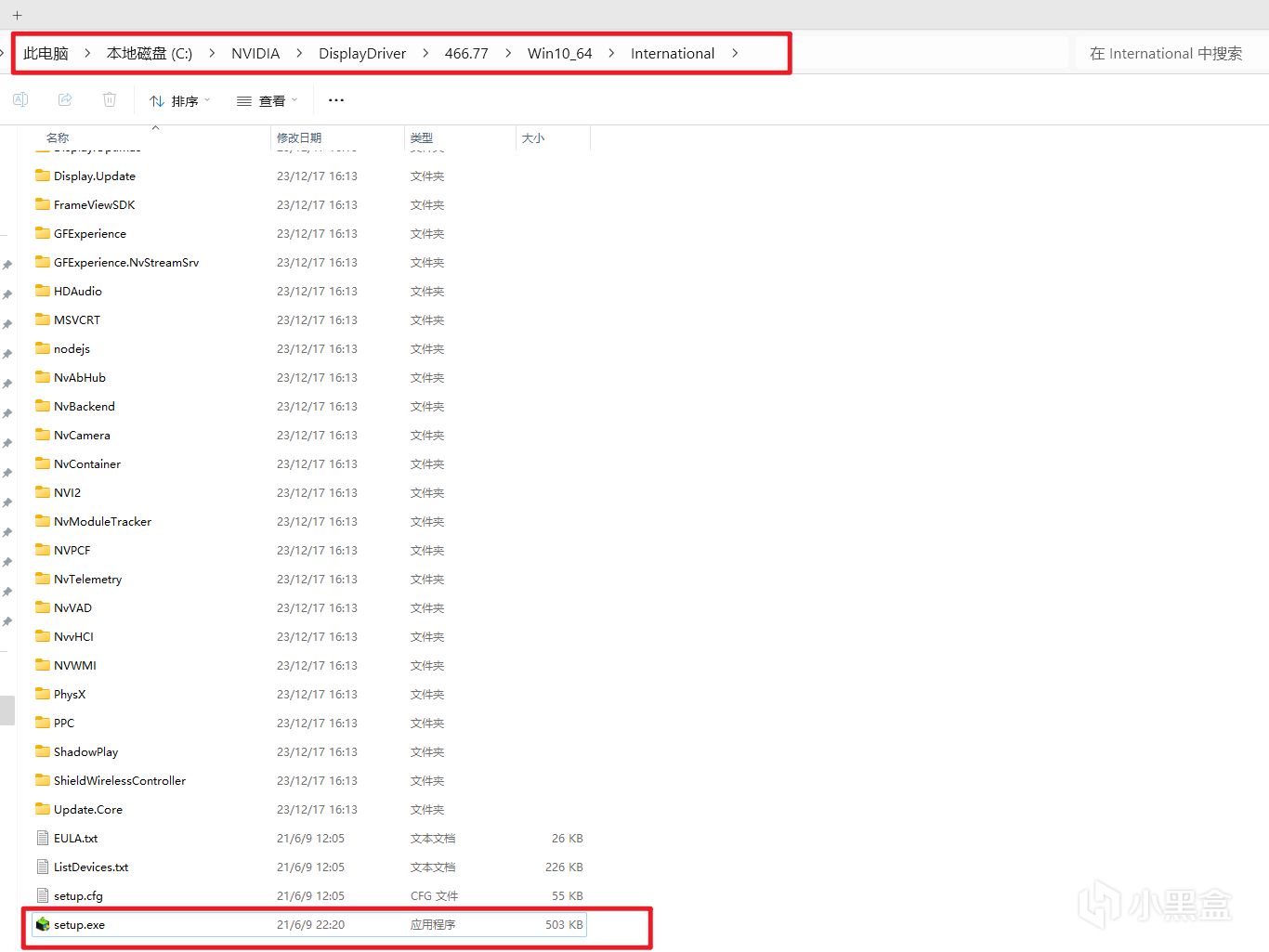Expand the chevron after 本地磁盘 (C:)
The image size is (1269, 952).
[x=212, y=53]
